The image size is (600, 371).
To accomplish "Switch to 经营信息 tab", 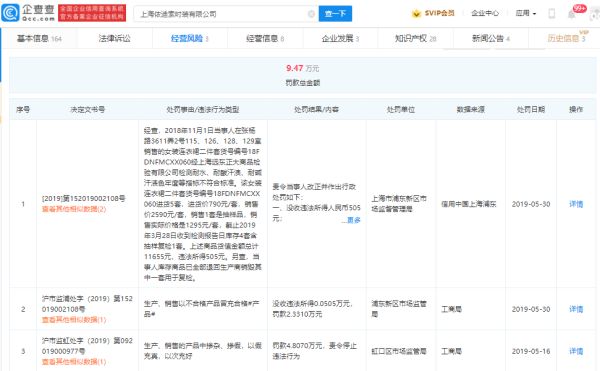I will click(265, 38).
